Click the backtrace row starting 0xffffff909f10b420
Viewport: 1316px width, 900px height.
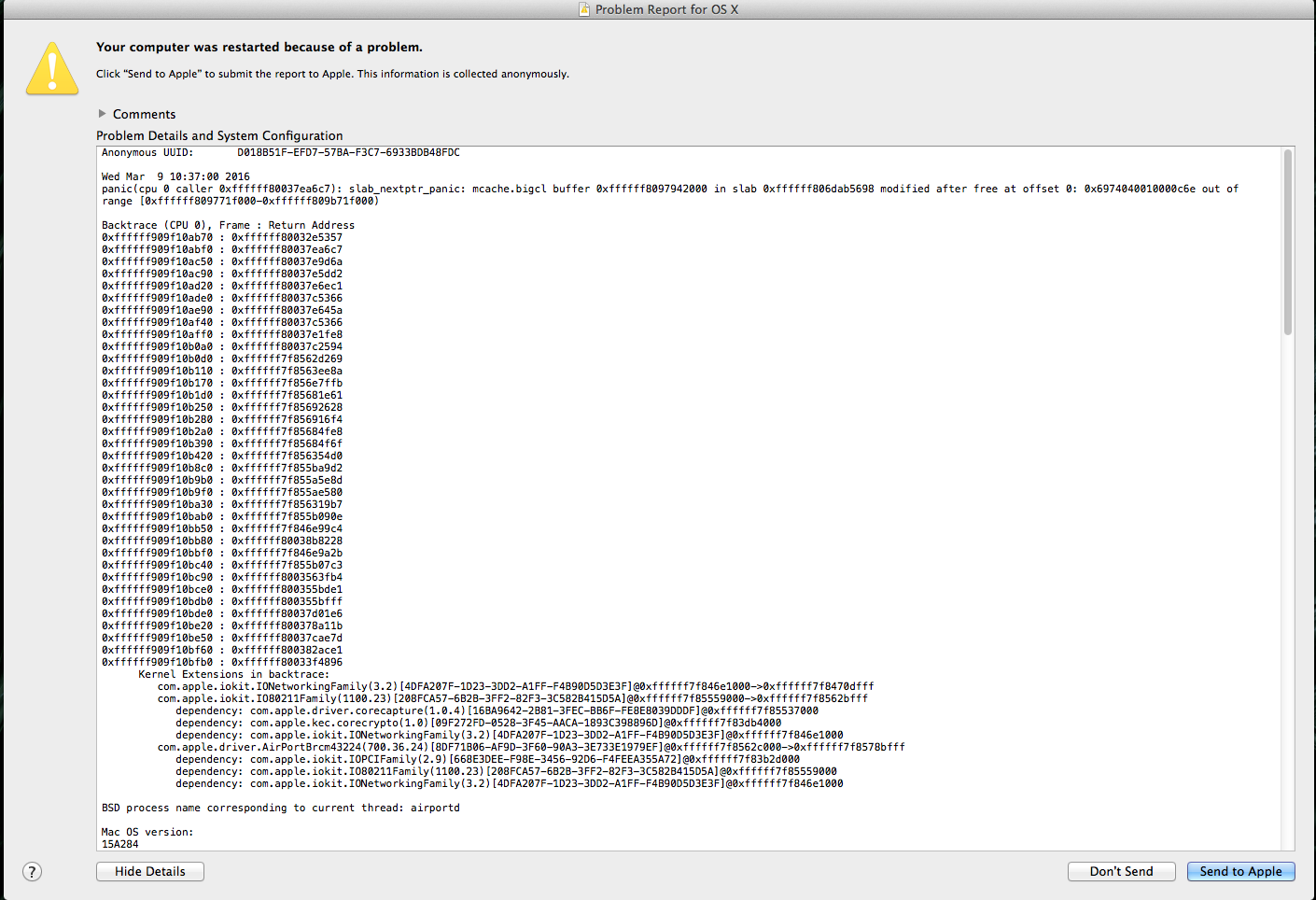[222, 456]
